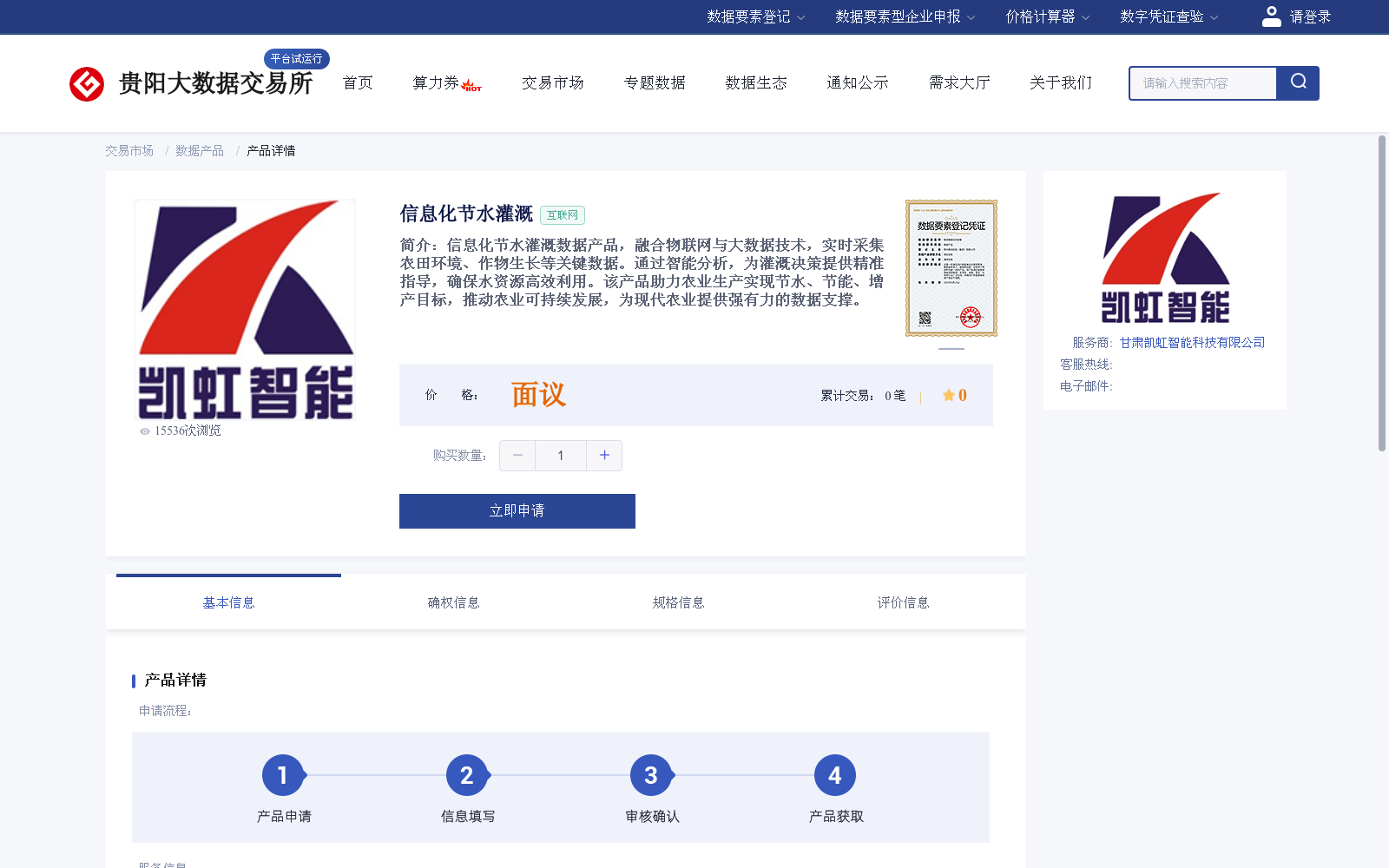Go to 首页 in the navigation

pos(358,82)
